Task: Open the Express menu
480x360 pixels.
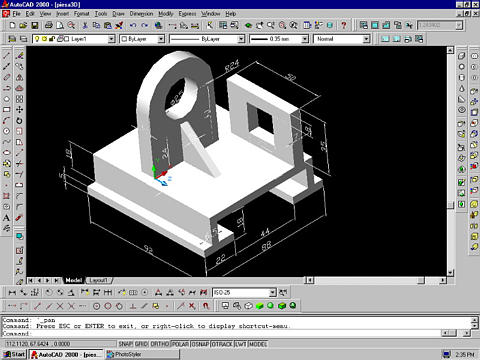Action: click(187, 14)
